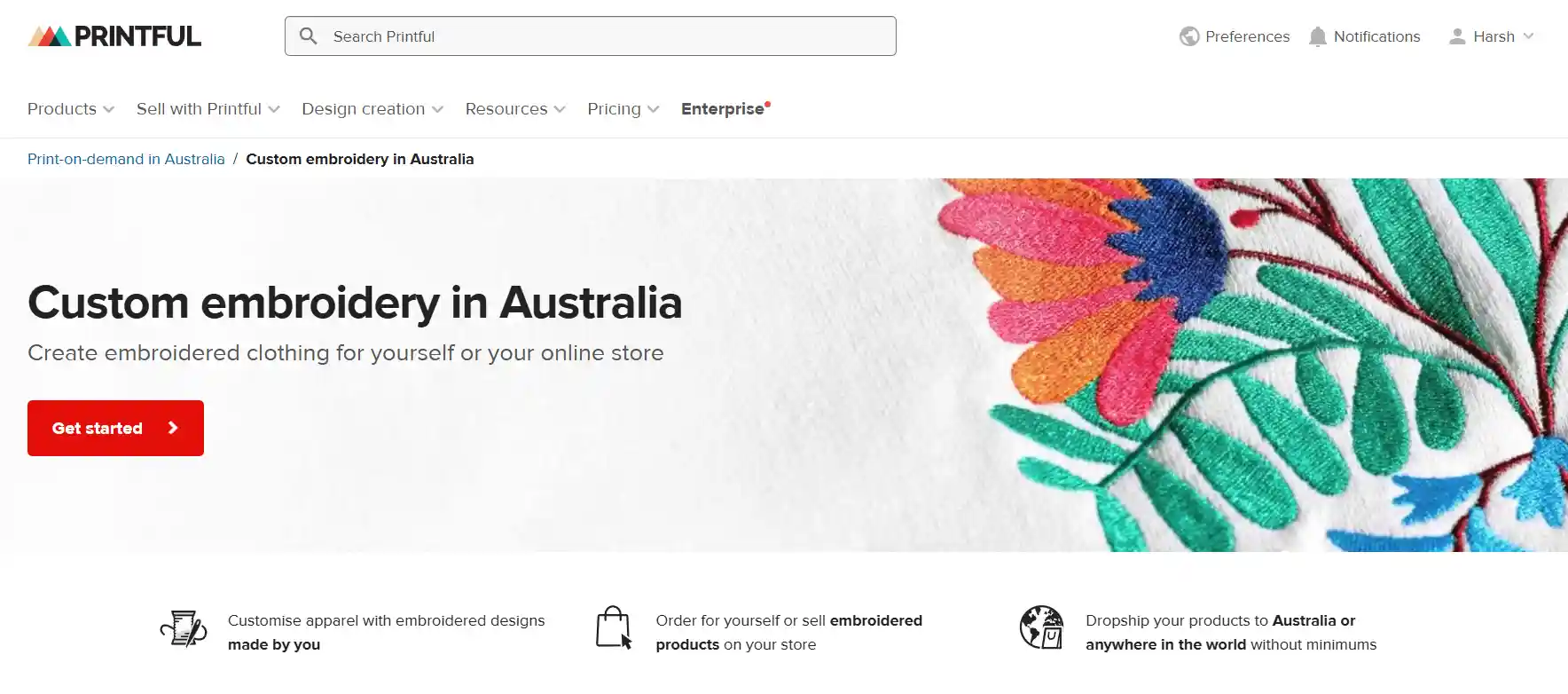
Task: Expand the Products menu chevron
Action: click(x=109, y=109)
